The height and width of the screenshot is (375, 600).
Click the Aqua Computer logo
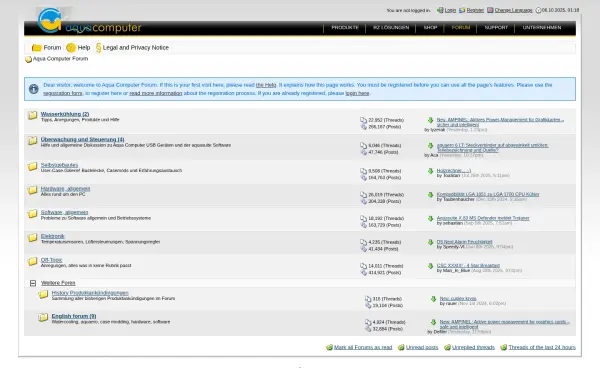[x=90, y=21]
